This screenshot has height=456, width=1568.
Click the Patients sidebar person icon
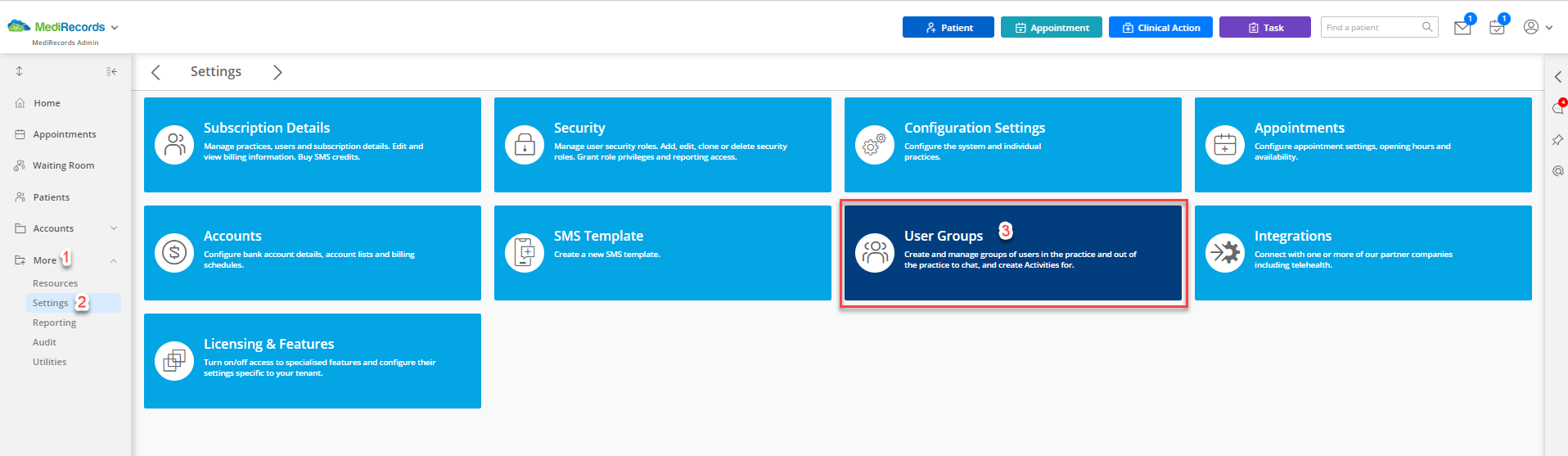click(x=20, y=197)
